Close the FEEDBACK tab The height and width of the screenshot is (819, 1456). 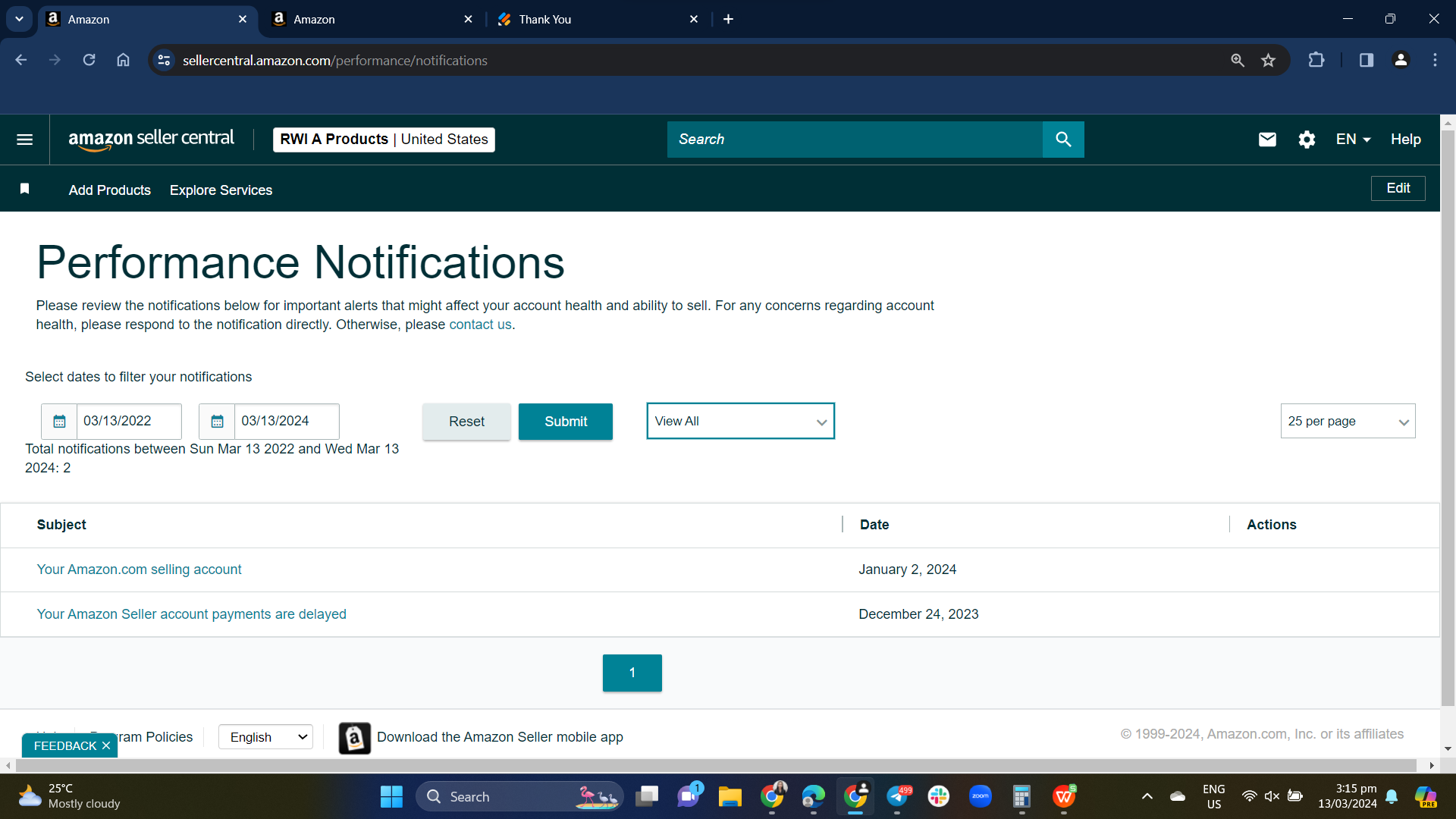106,746
